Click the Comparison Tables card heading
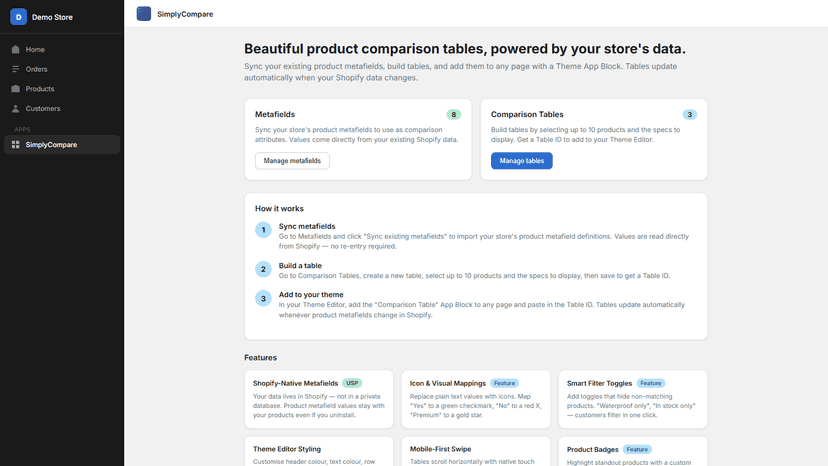 pos(527,114)
